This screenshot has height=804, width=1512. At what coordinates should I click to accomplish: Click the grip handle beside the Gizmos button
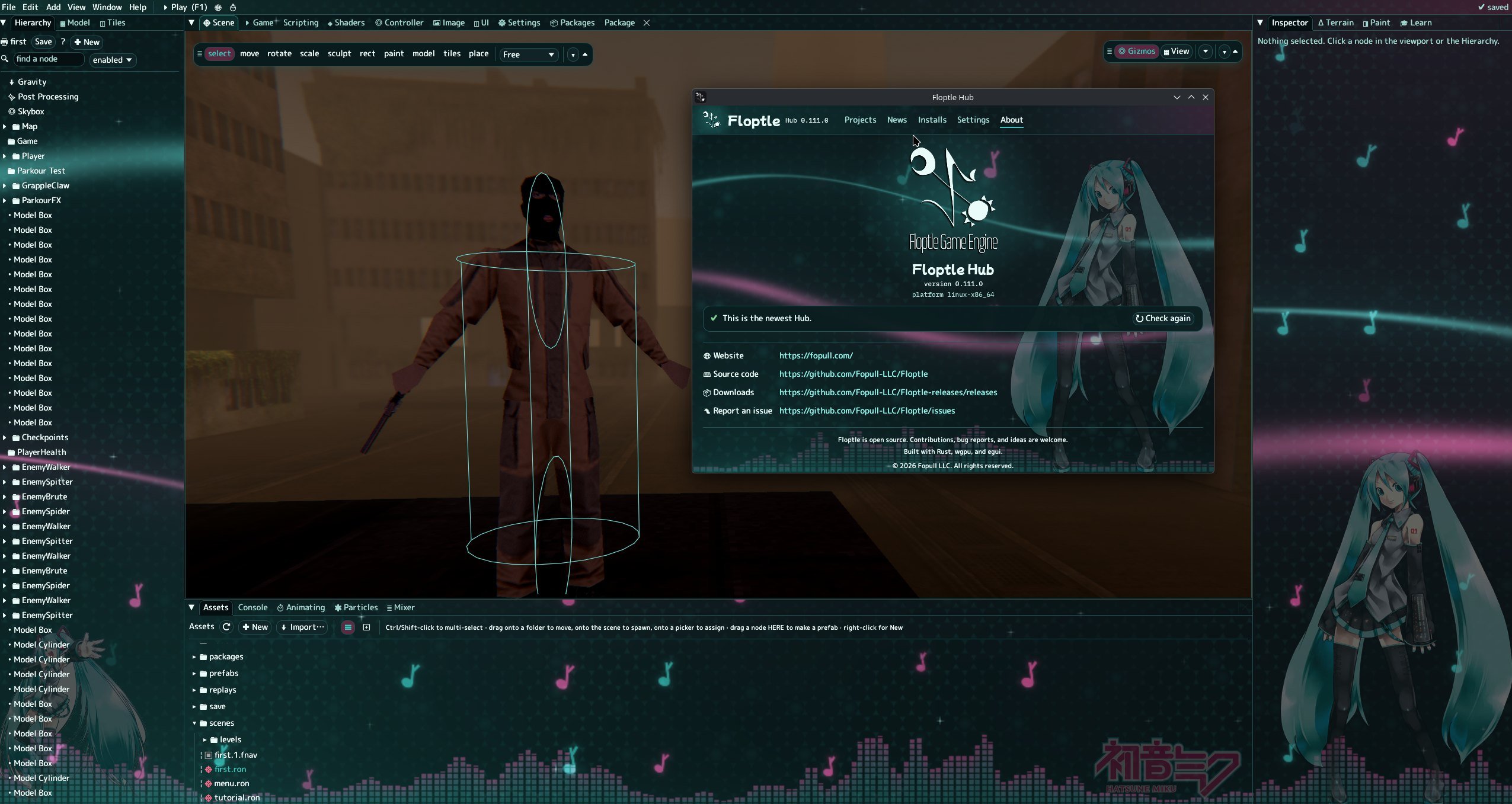coord(1109,52)
